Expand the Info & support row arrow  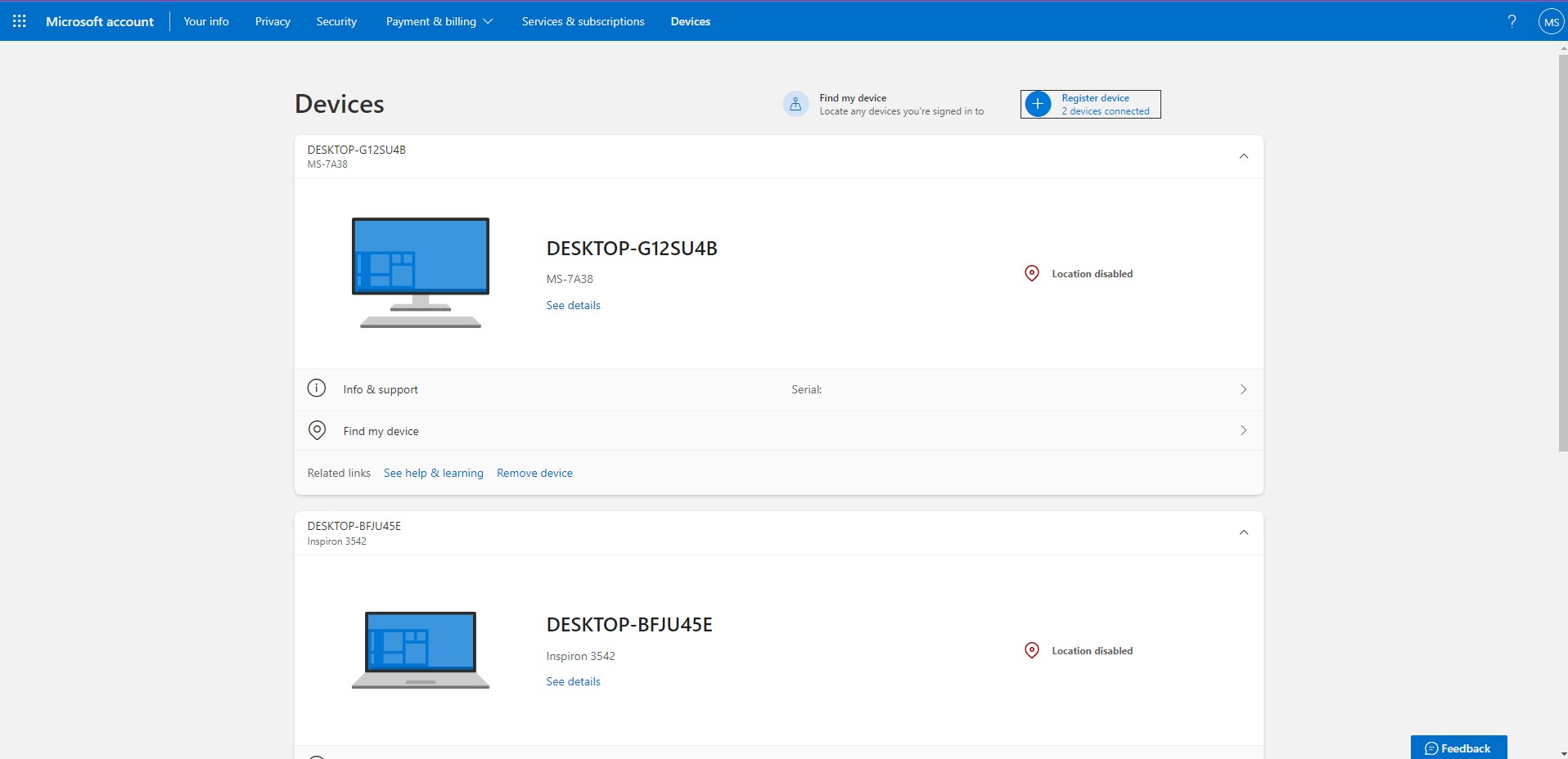pos(1243,389)
